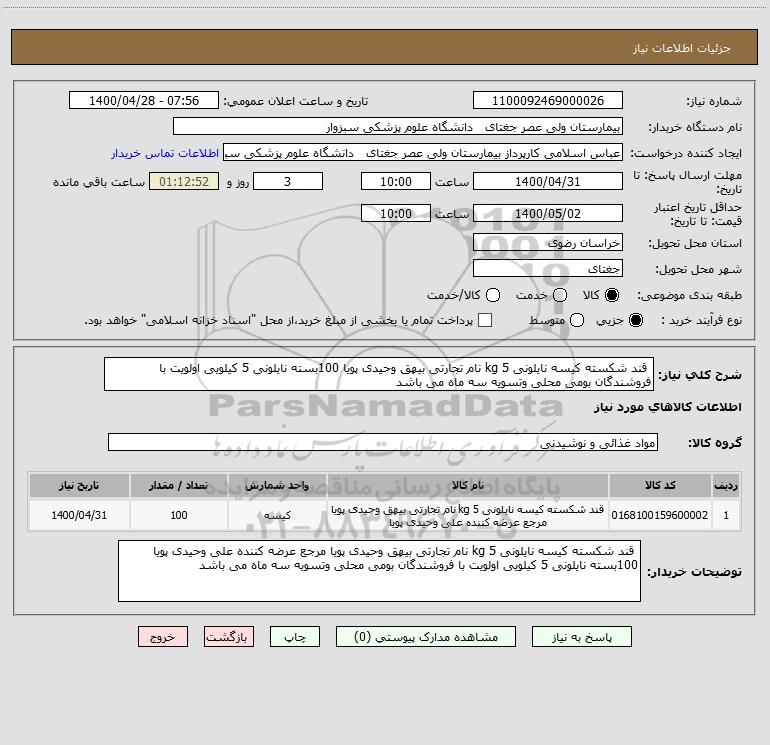Click the announcement date field 1400/04/28 - 07:56
770x745 pixels.
pyautogui.click(x=144, y=101)
